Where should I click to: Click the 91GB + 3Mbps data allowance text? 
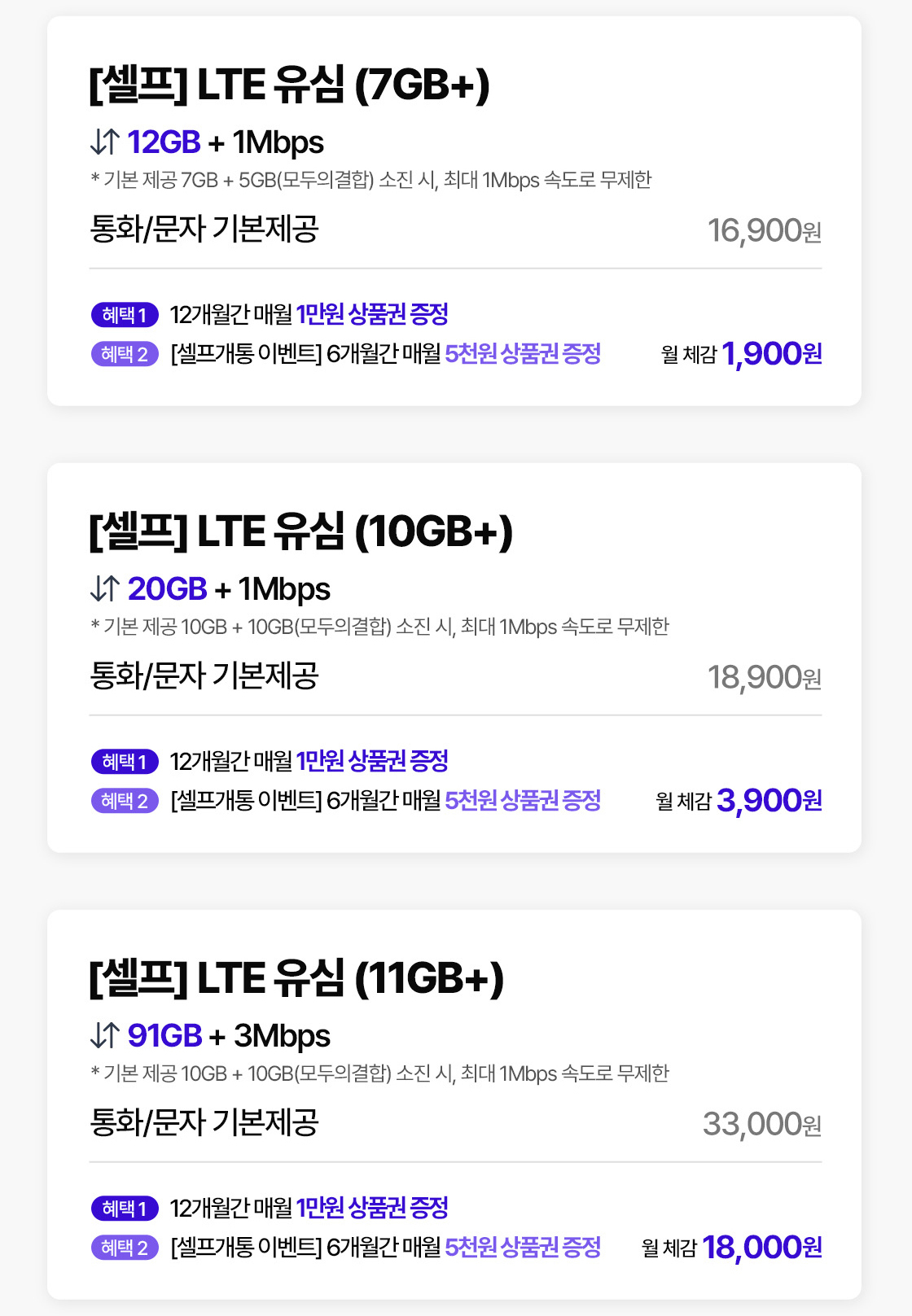point(229,1035)
